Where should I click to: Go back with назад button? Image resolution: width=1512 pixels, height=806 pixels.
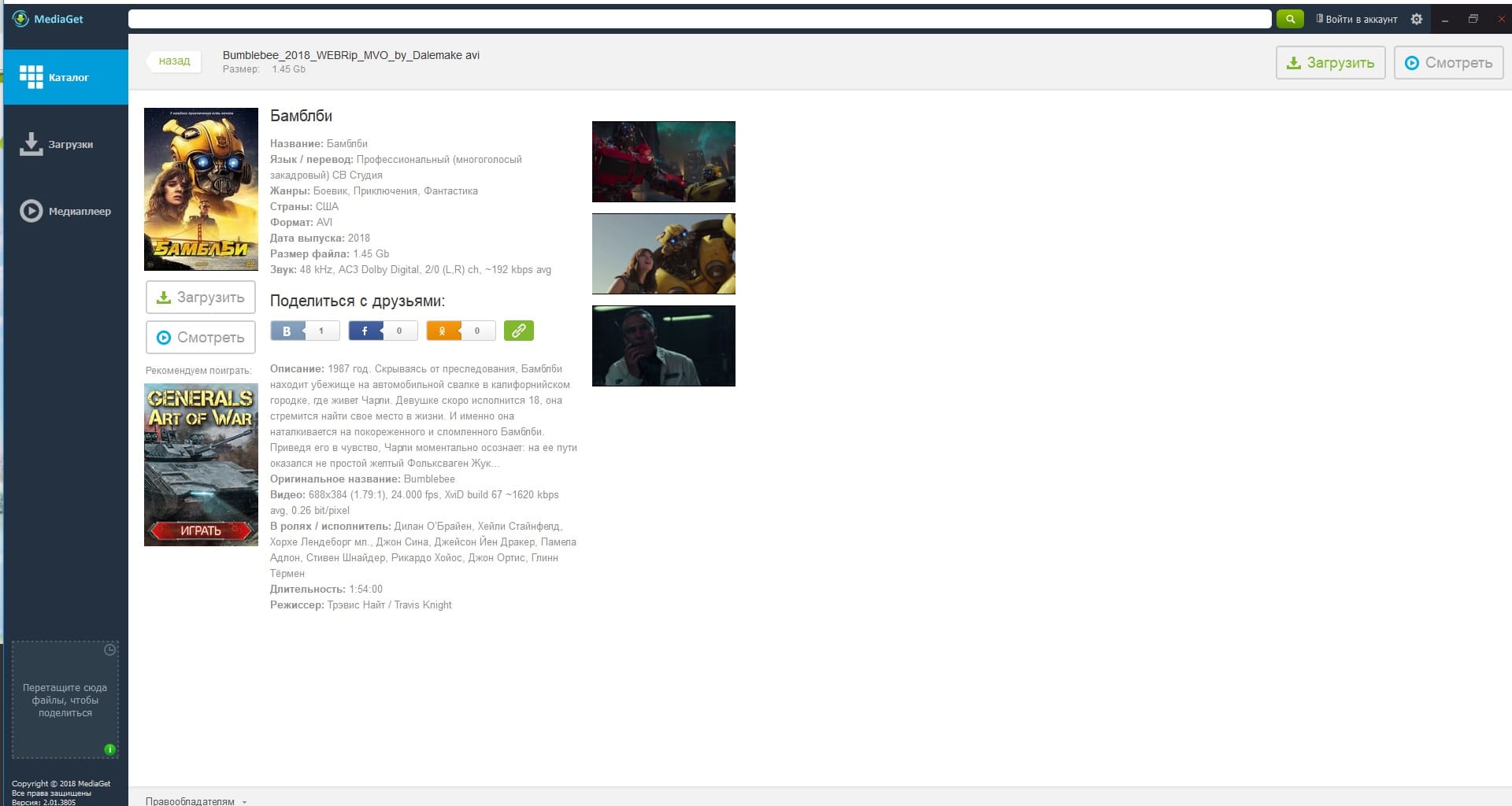[x=174, y=61]
